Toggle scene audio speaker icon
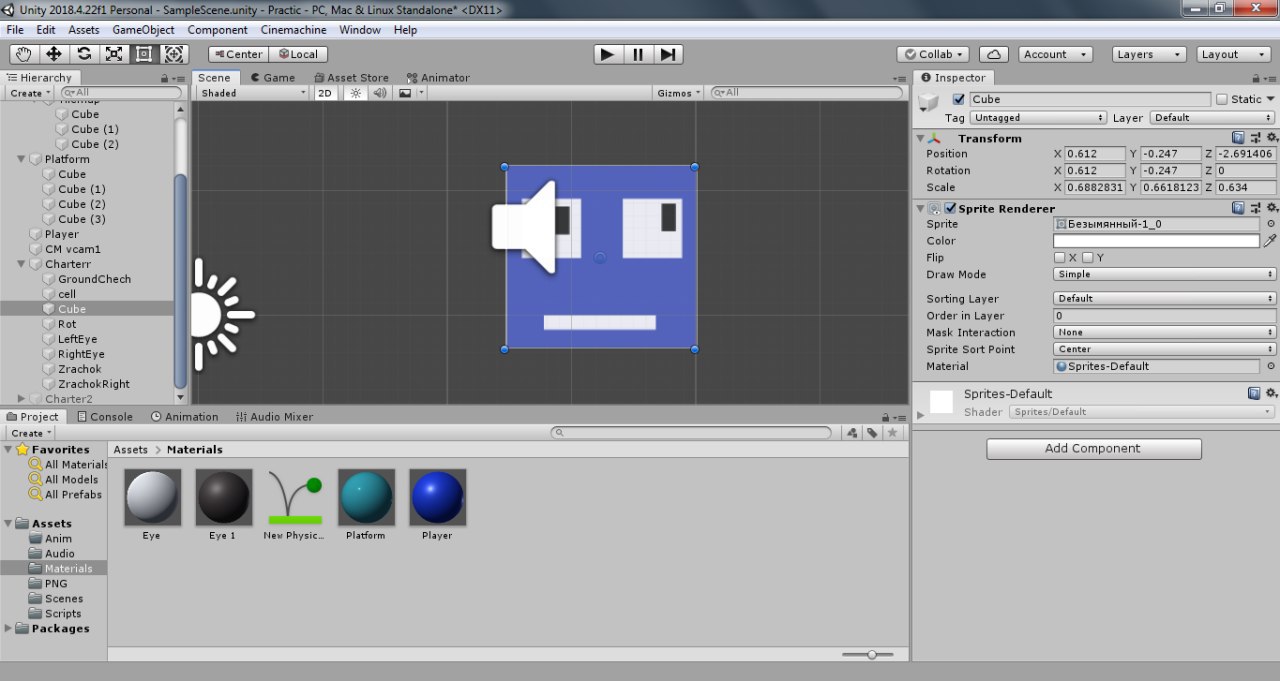The width and height of the screenshot is (1280, 681). coord(380,93)
